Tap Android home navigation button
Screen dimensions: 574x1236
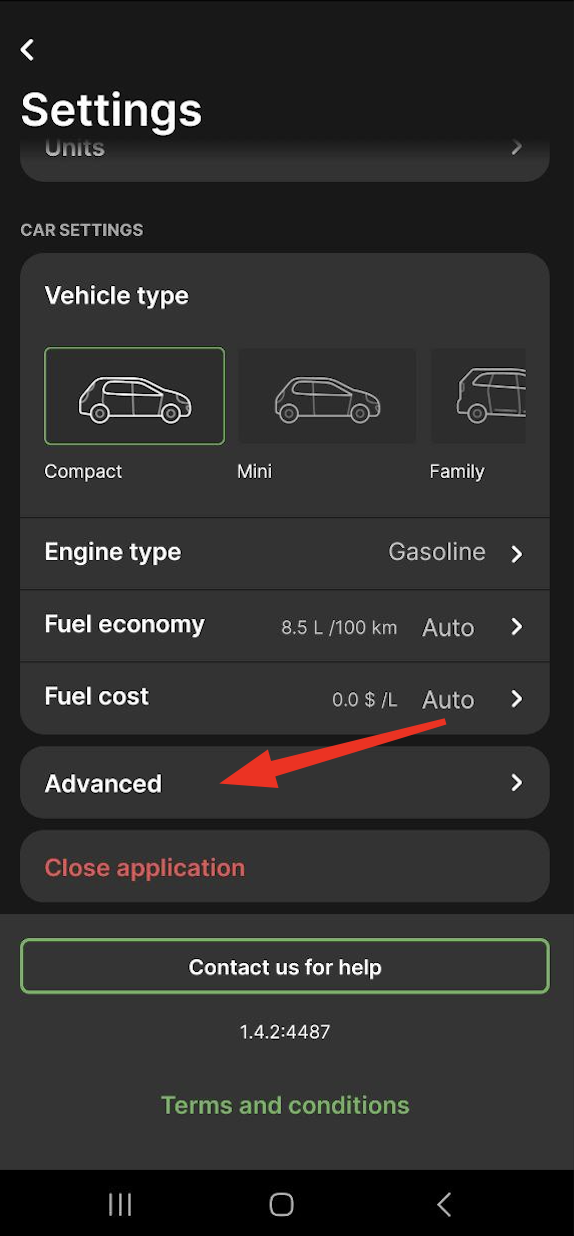[x=282, y=1204]
